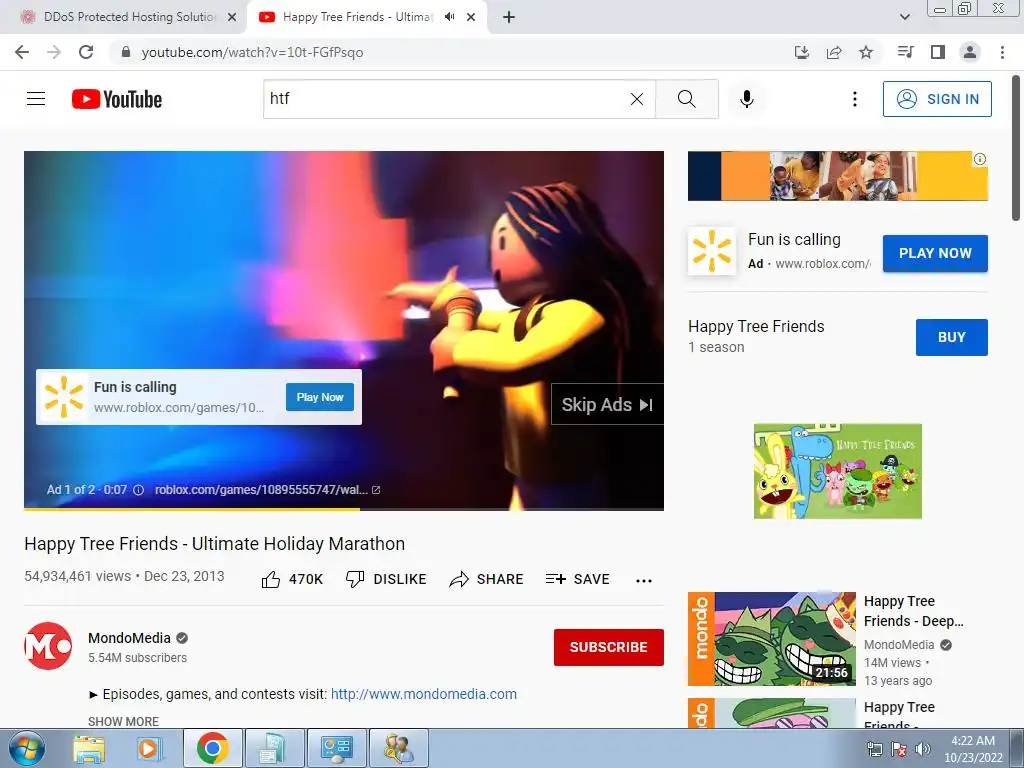Image resolution: width=1024 pixels, height=768 pixels.
Task: Open Chrome media controls icon
Action: (x=905, y=52)
